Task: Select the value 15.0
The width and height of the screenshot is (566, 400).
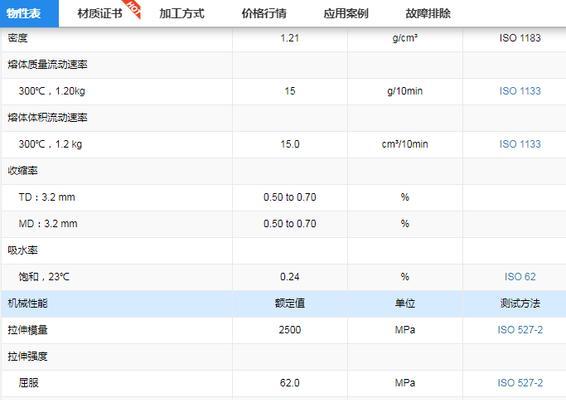Action: 290,144
